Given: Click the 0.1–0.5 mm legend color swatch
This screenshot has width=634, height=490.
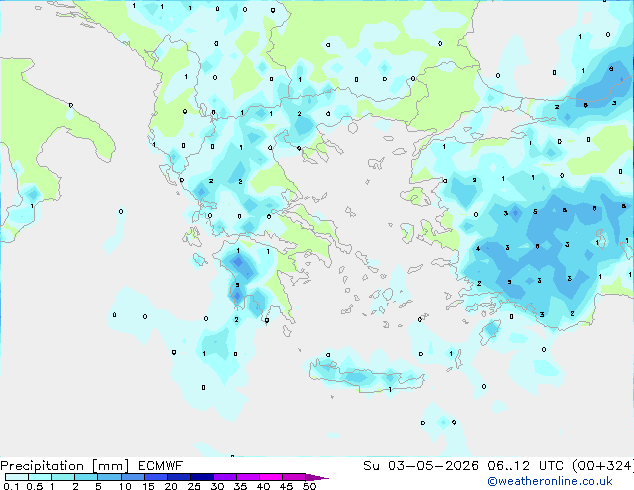Looking at the screenshot, I should pyautogui.click(x=17, y=477).
